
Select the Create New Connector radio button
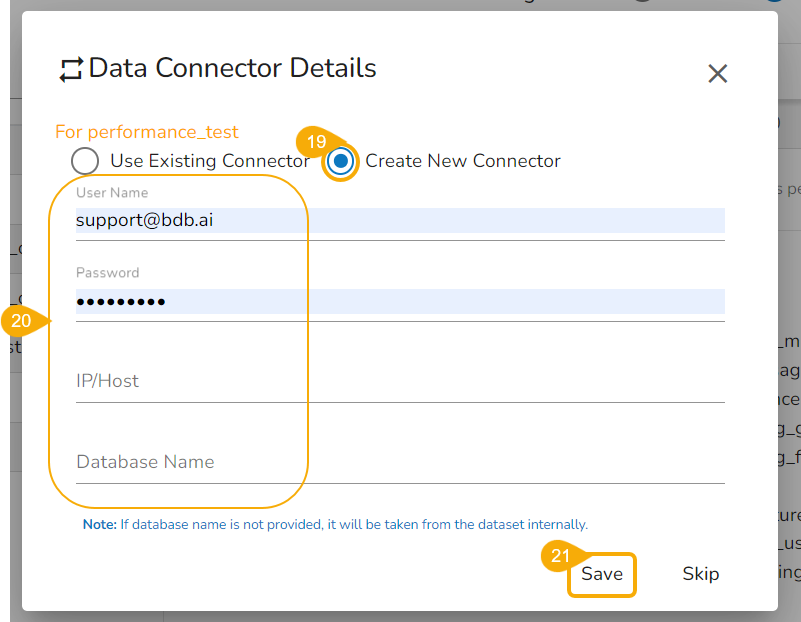341,161
